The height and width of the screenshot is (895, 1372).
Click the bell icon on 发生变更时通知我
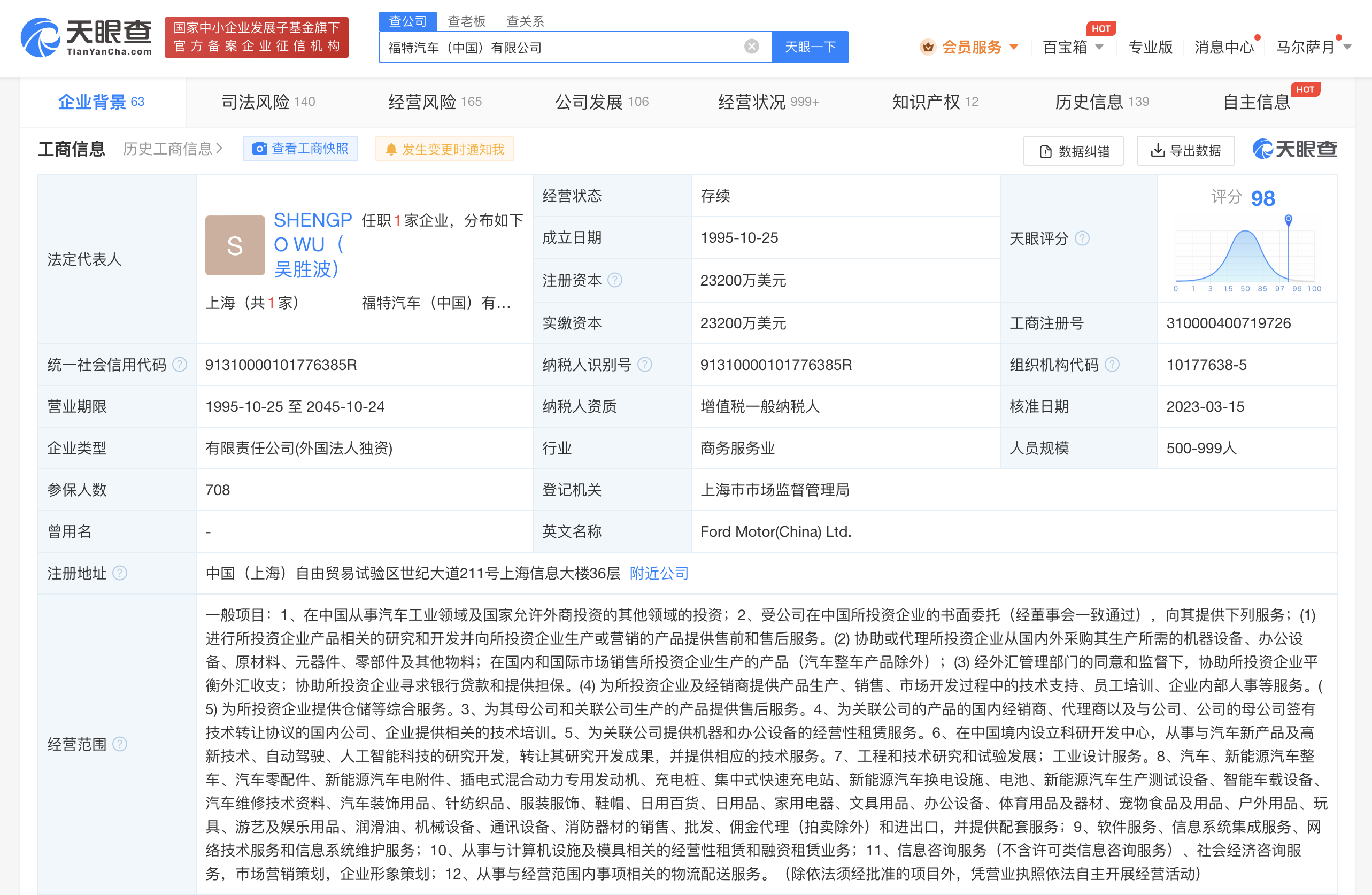392,149
